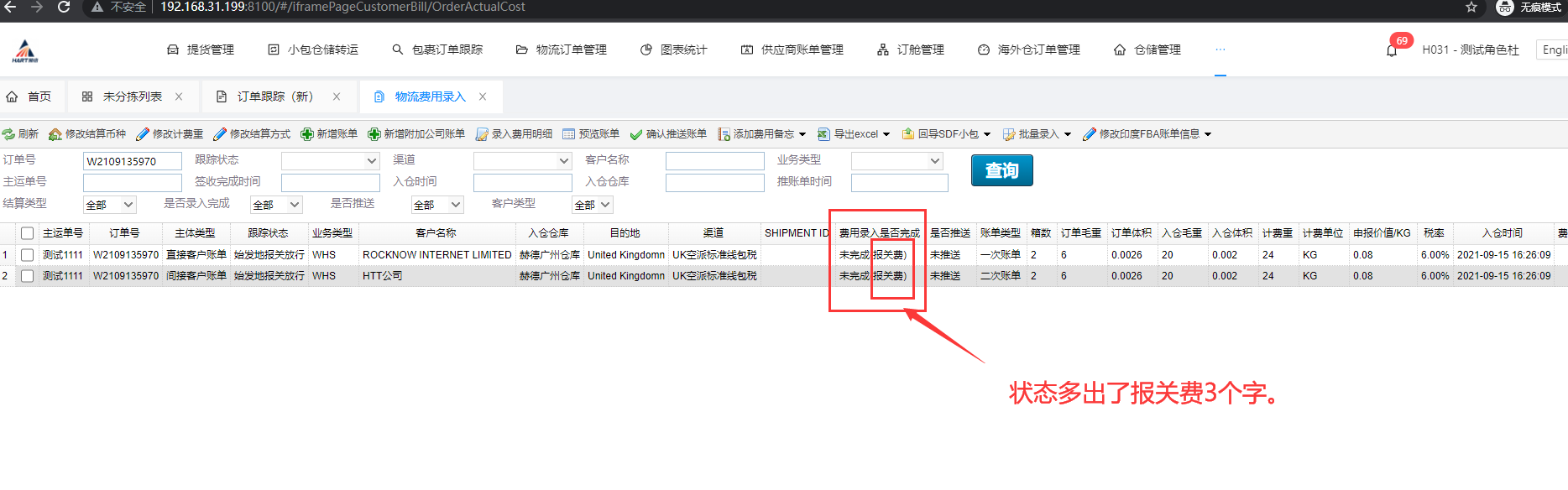This screenshot has height=490, width=1568.
Task: Click 修改结算币种 toolbar icon
Action: coord(55,134)
